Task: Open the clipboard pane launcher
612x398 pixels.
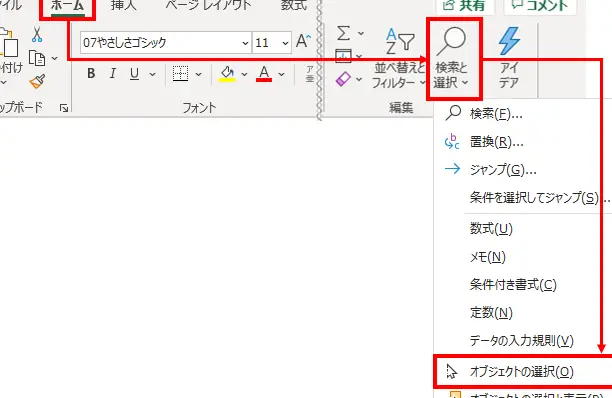Action: [x=64, y=108]
